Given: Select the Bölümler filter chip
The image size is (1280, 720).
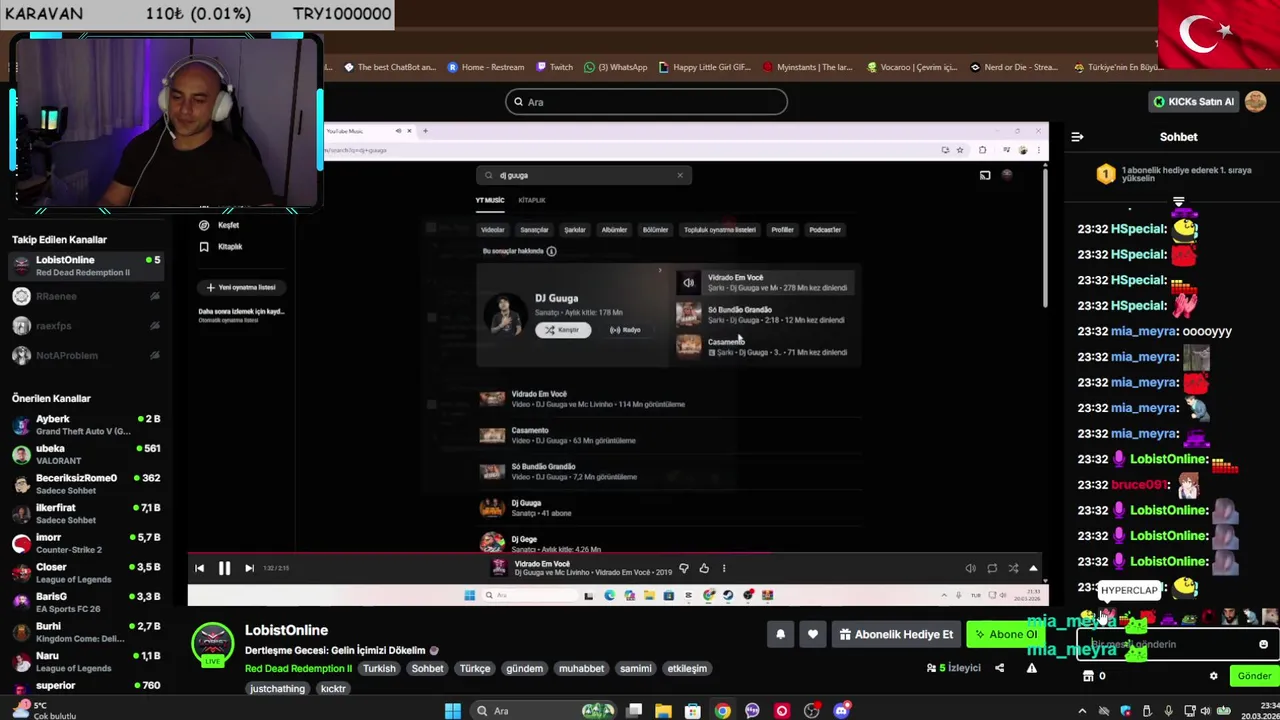Looking at the screenshot, I should (655, 230).
